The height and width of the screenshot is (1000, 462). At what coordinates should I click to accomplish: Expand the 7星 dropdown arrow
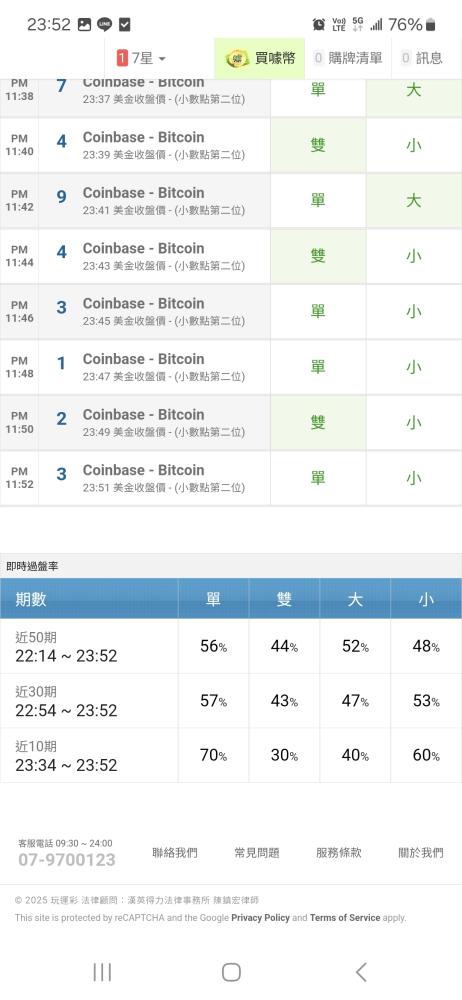[x=161, y=59]
